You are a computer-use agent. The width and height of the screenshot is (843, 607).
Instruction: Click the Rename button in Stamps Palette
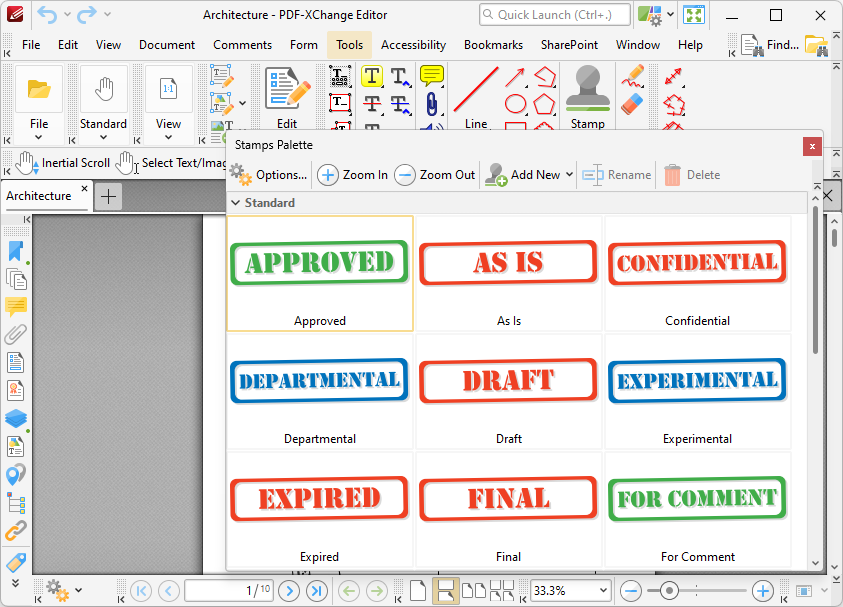pos(616,174)
